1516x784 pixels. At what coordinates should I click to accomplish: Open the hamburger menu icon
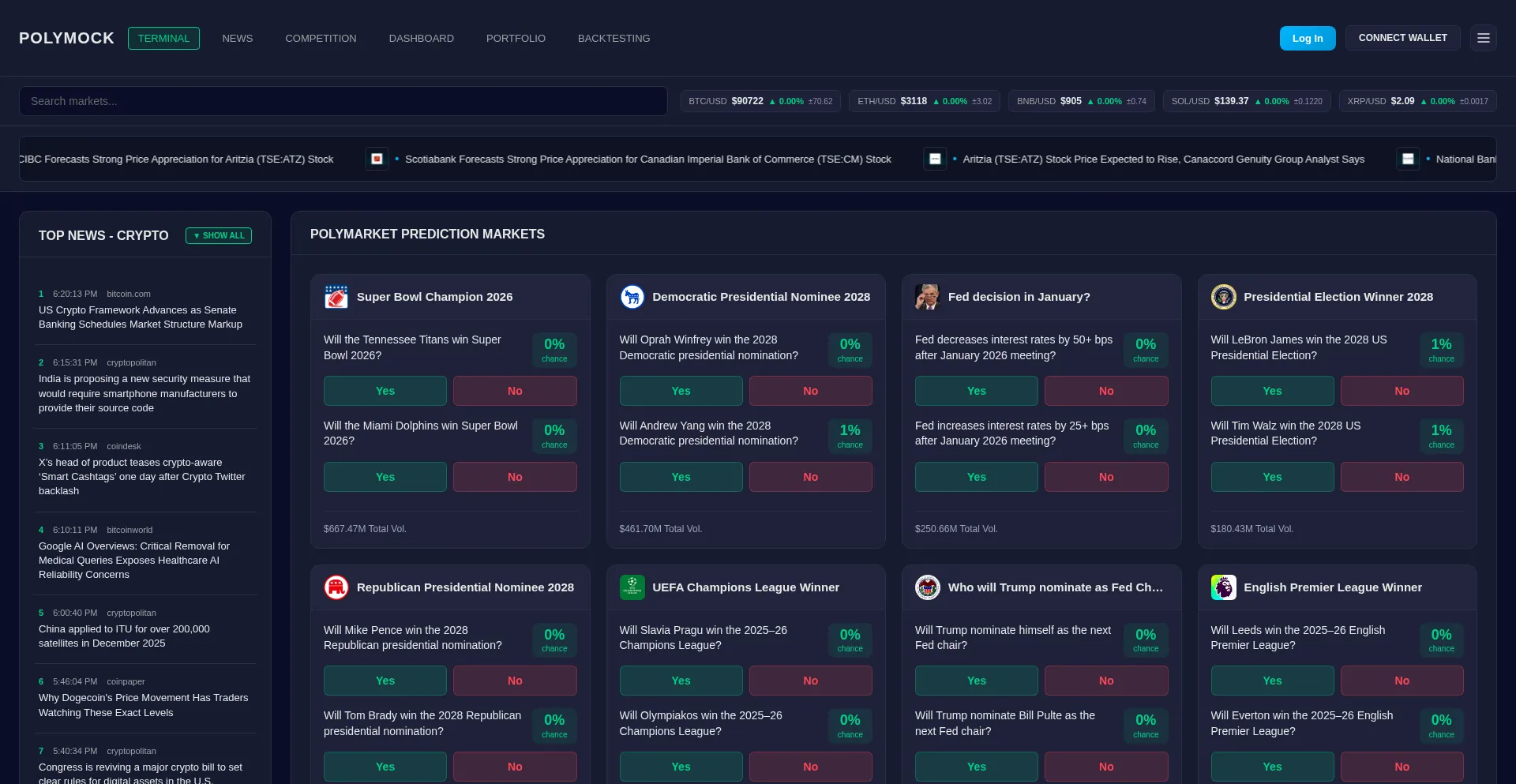(x=1483, y=38)
